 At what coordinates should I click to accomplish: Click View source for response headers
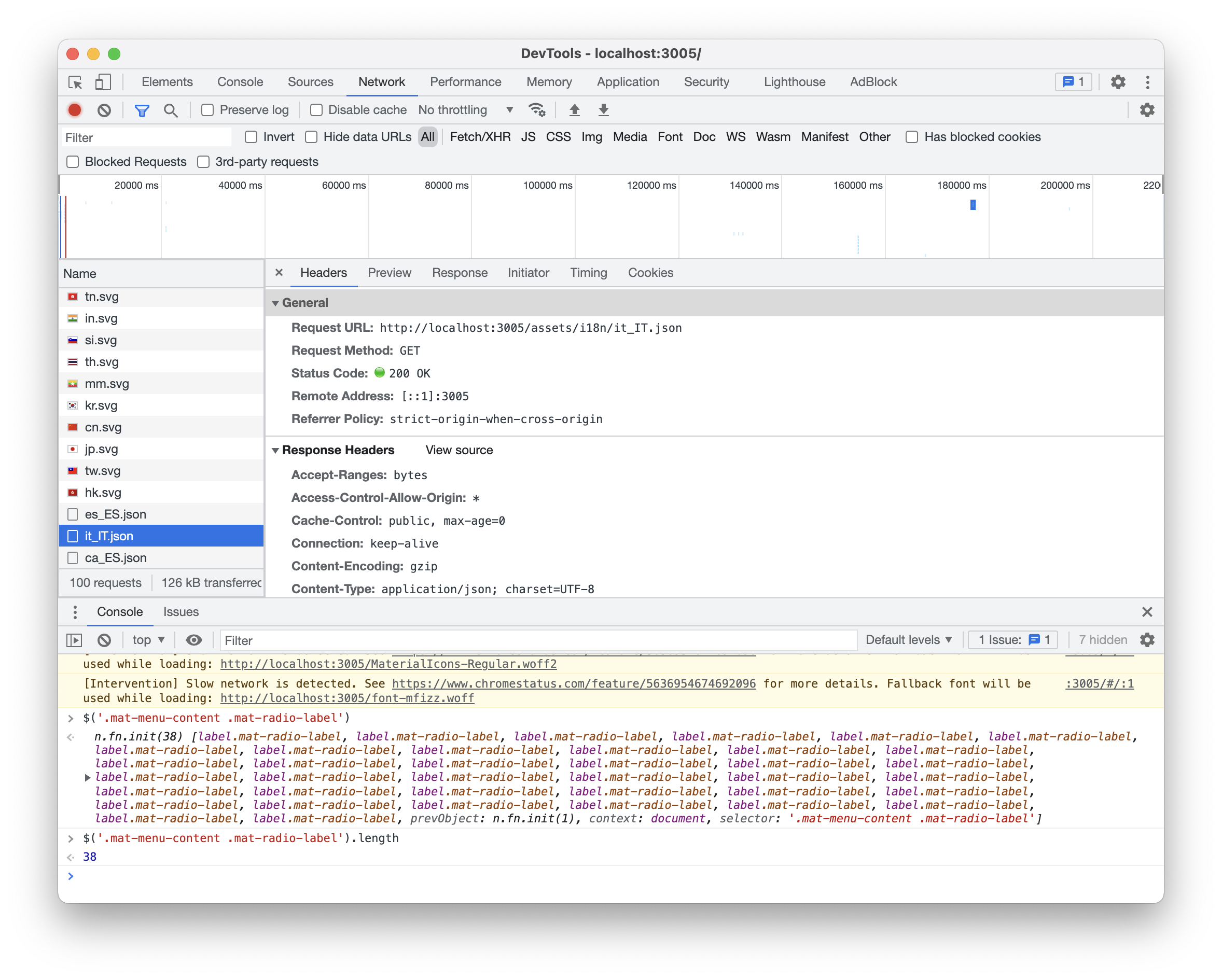[x=459, y=450]
